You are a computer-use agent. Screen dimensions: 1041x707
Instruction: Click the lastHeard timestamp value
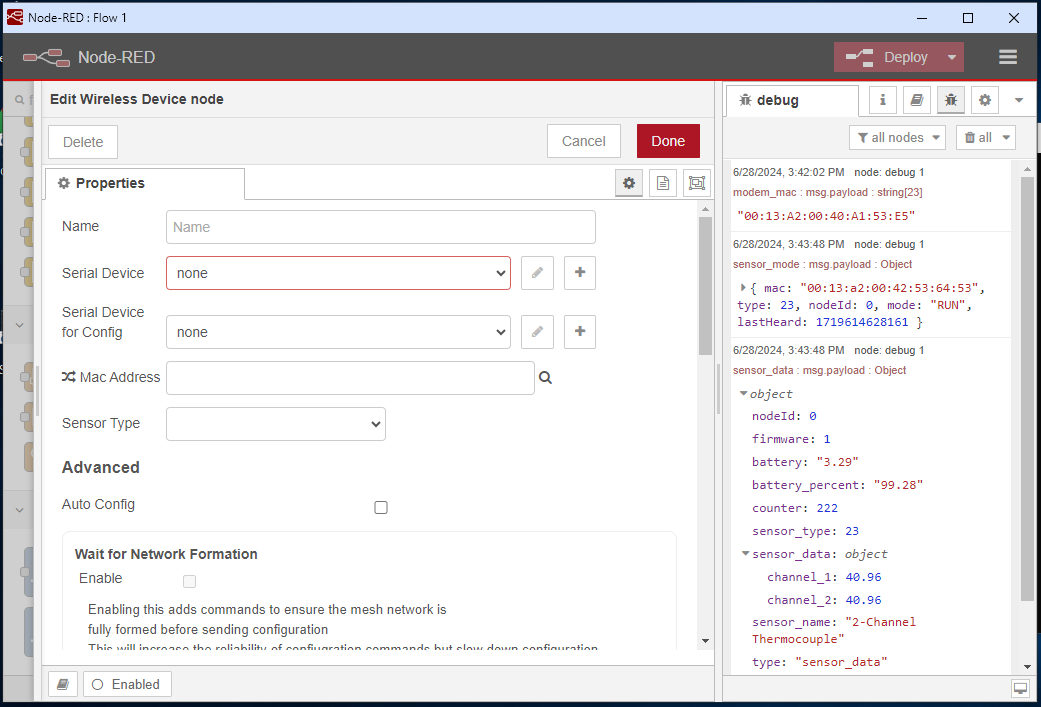(862, 322)
